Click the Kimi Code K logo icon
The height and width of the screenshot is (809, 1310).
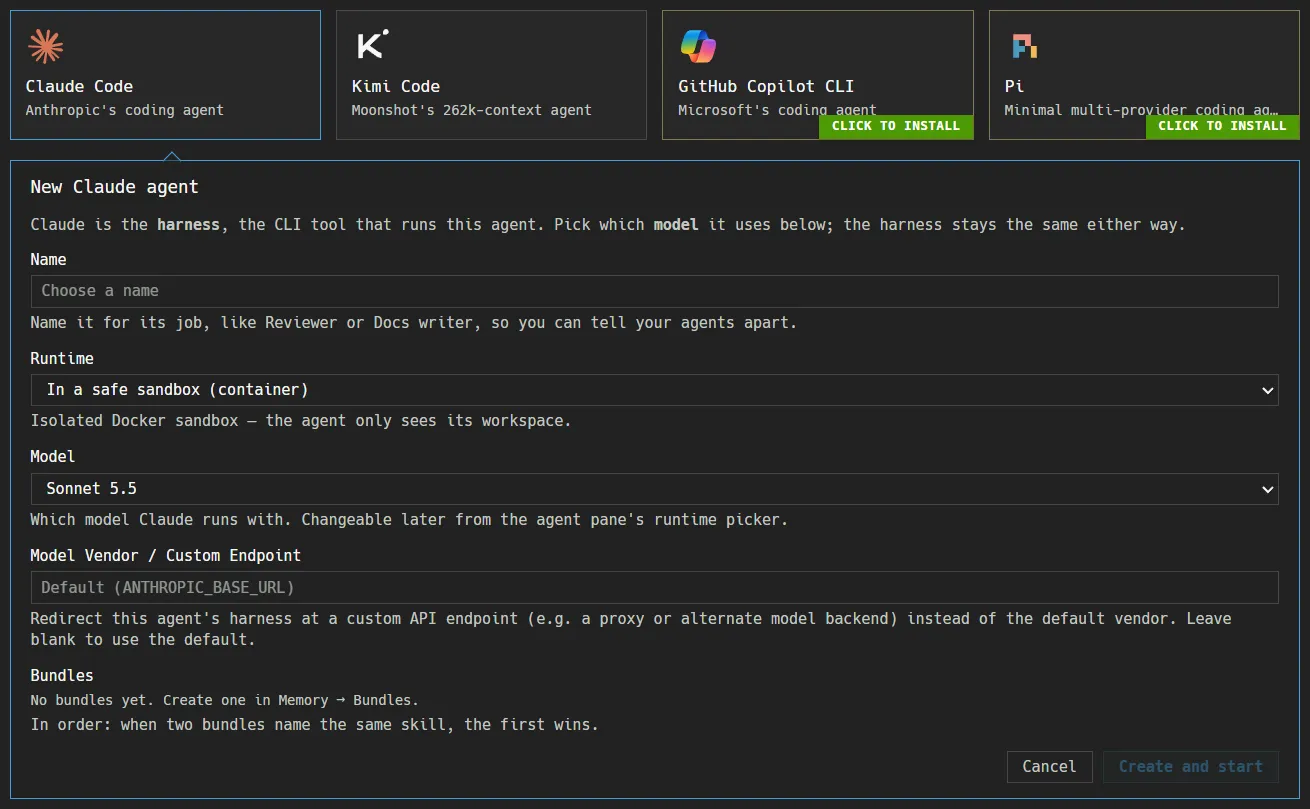point(372,45)
